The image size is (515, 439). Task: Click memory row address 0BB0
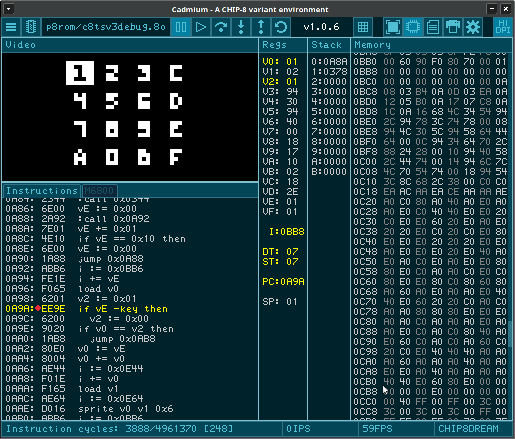(365, 62)
